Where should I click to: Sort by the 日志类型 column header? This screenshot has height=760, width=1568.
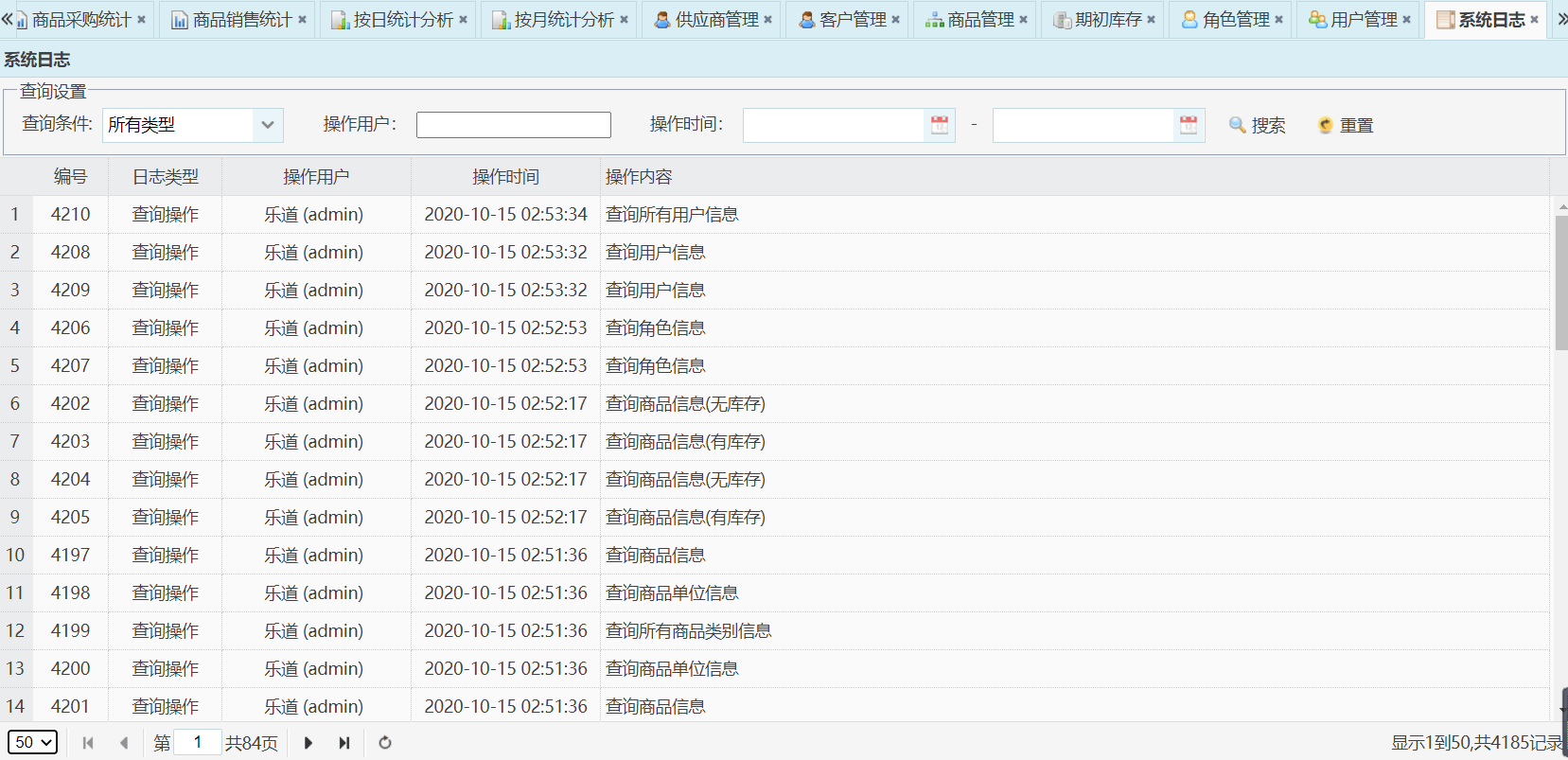pos(166,177)
